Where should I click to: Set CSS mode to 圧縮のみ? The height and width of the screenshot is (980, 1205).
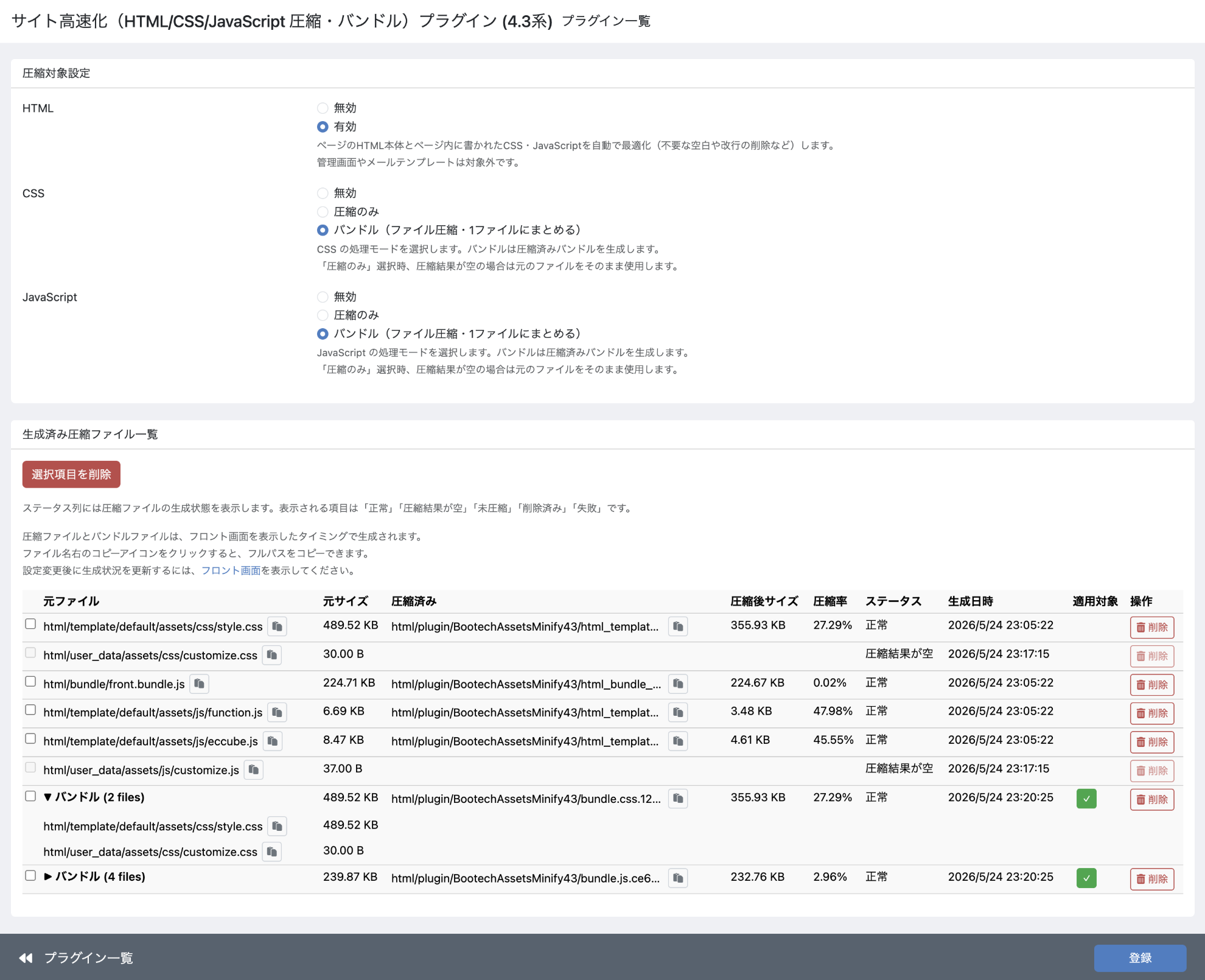click(x=323, y=212)
